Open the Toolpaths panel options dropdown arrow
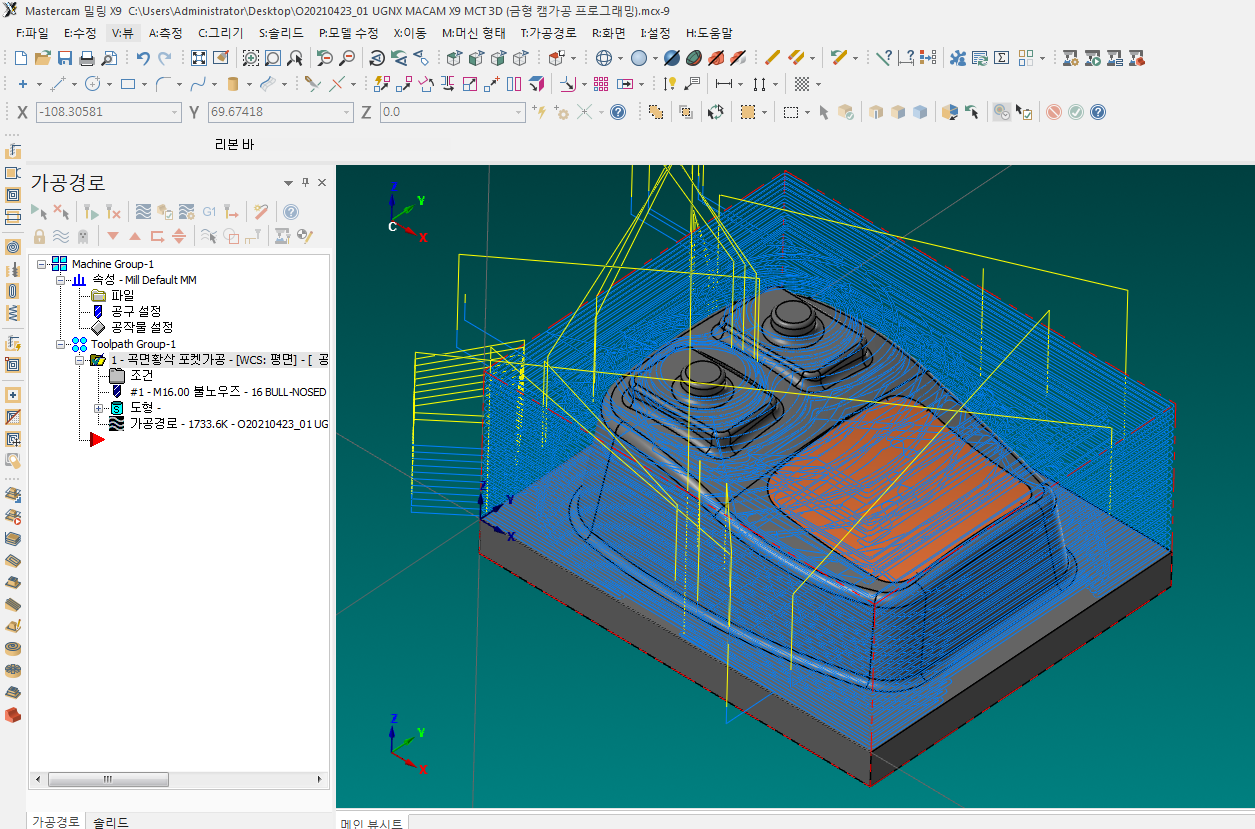This screenshot has width=1255, height=829. pyautogui.click(x=289, y=183)
